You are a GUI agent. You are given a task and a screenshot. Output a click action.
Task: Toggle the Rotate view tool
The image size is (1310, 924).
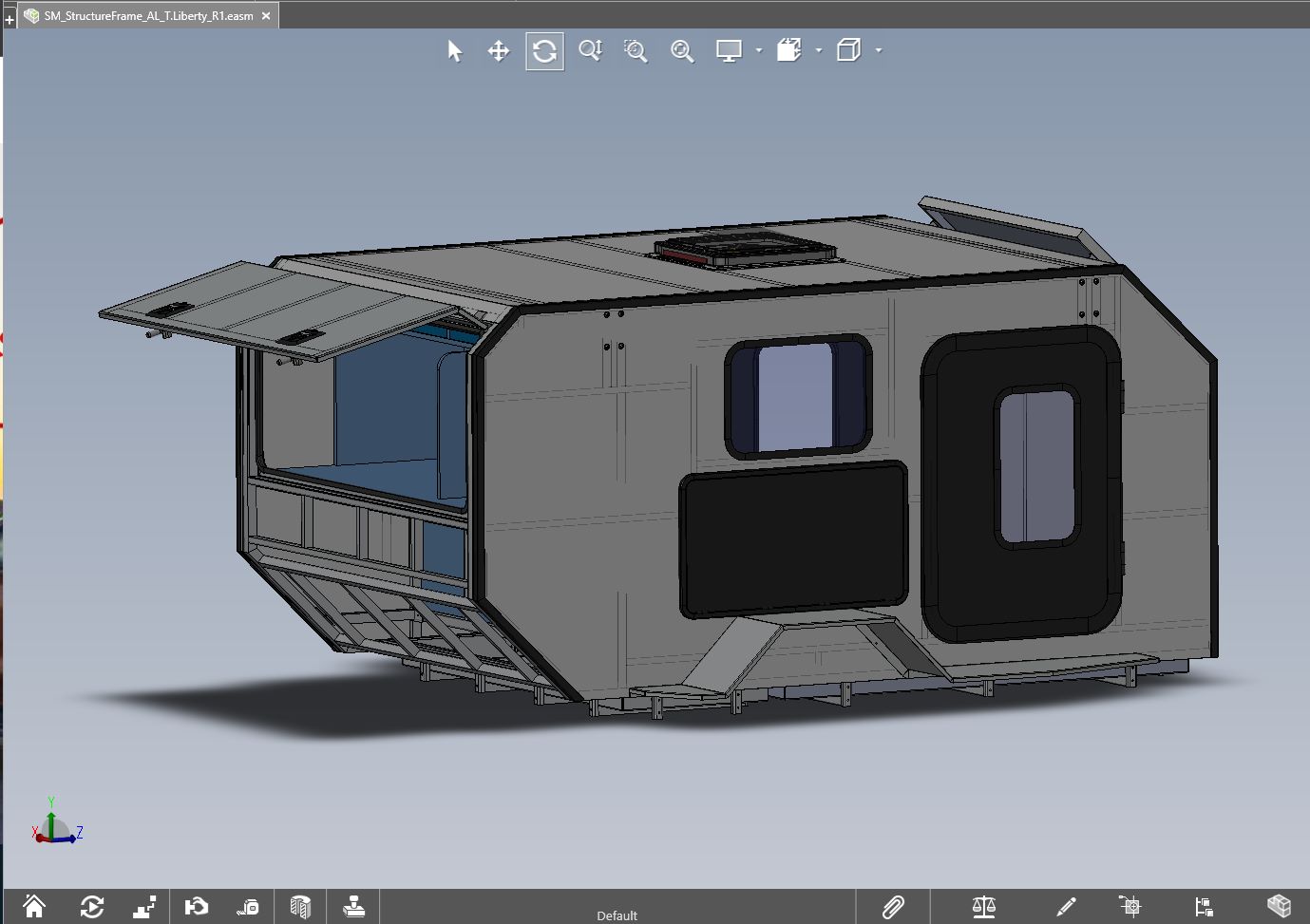click(x=544, y=51)
